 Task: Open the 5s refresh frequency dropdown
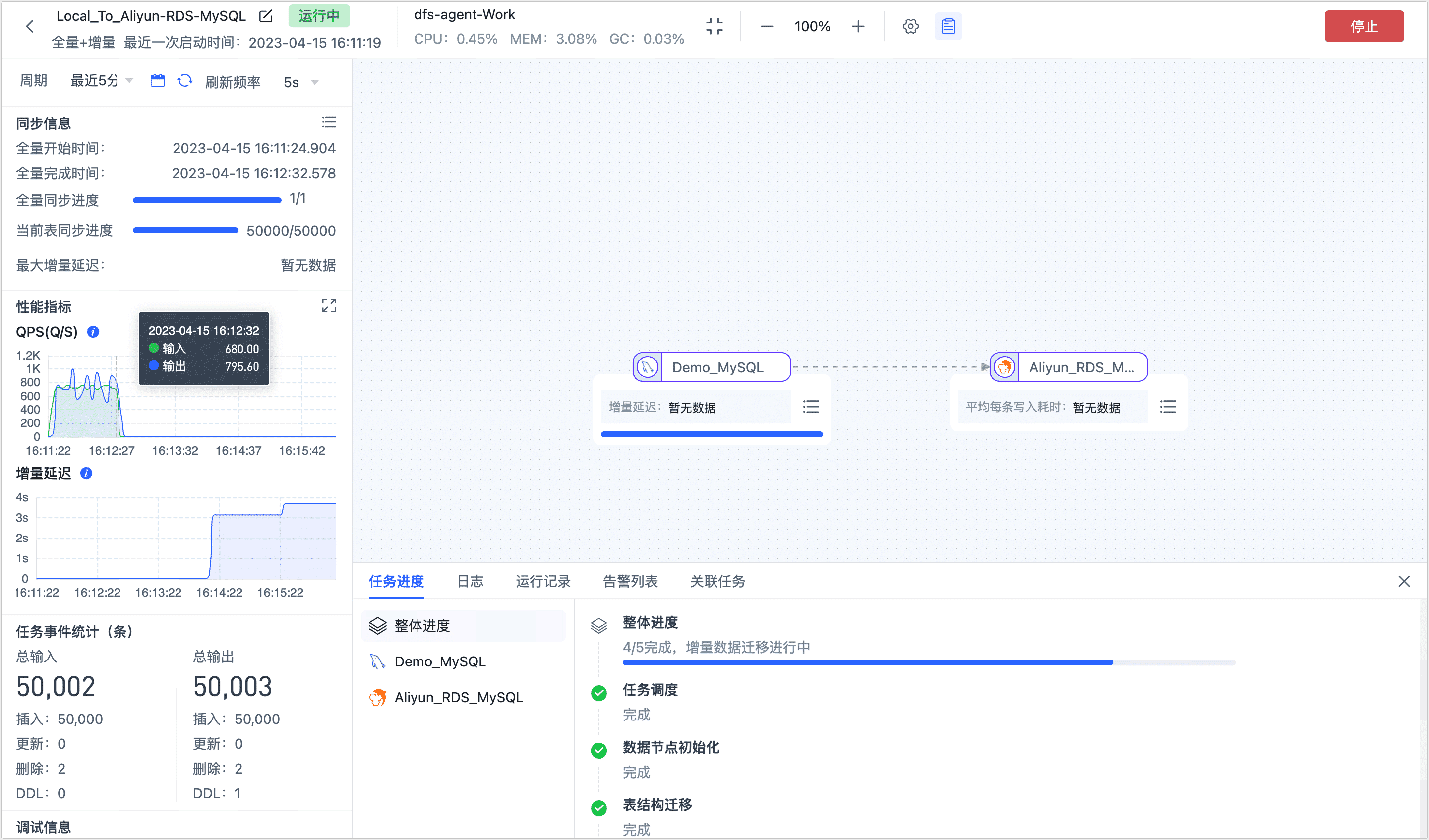pyautogui.click(x=301, y=82)
